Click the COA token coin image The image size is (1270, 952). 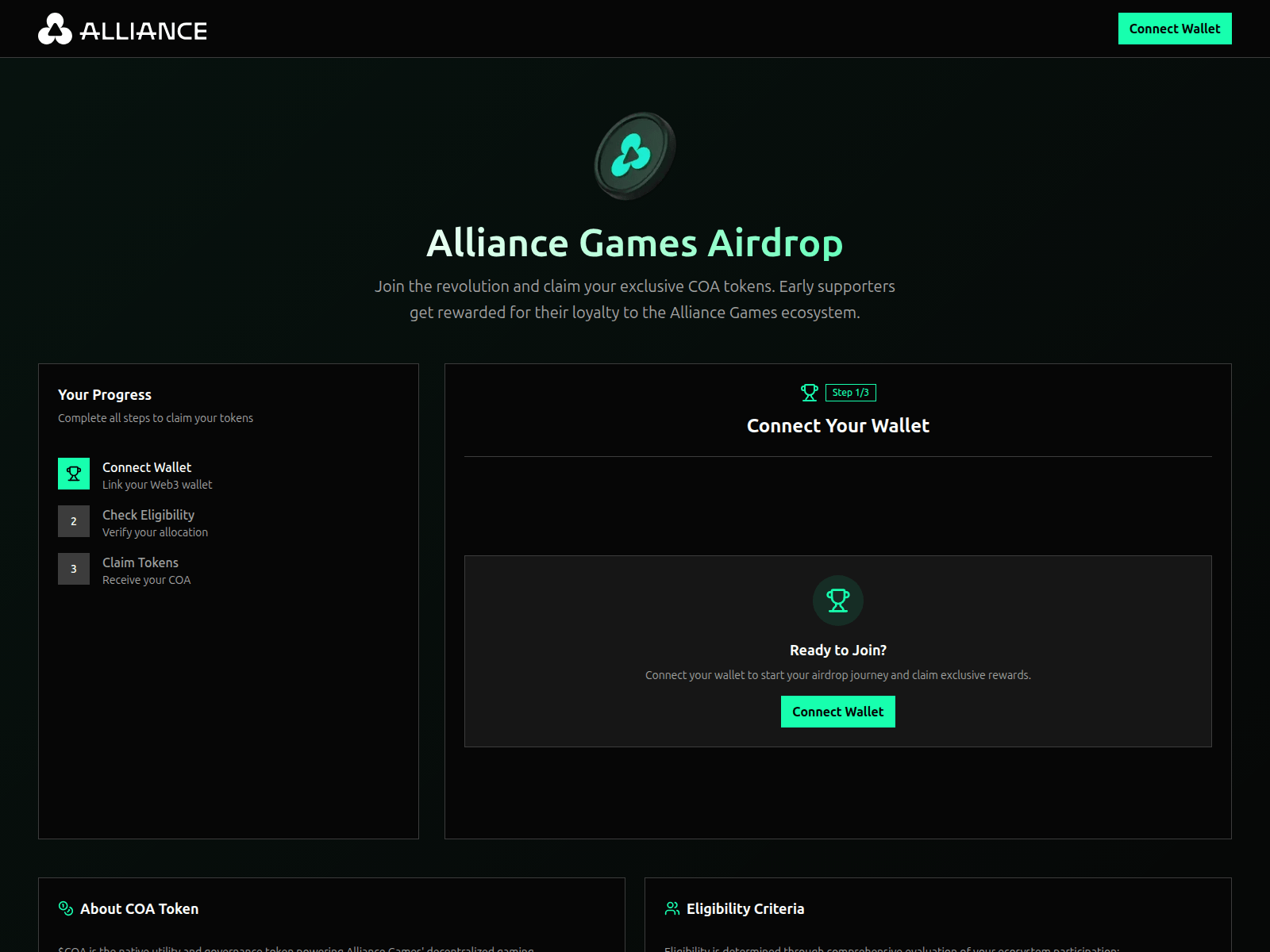coord(635,155)
